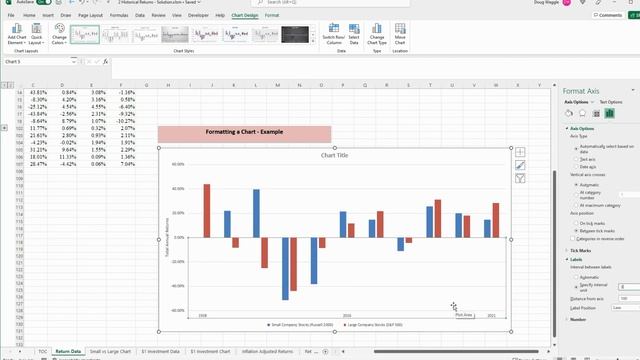Select the Date axis radio button
This screenshot has height=360, width=640.
576,167
